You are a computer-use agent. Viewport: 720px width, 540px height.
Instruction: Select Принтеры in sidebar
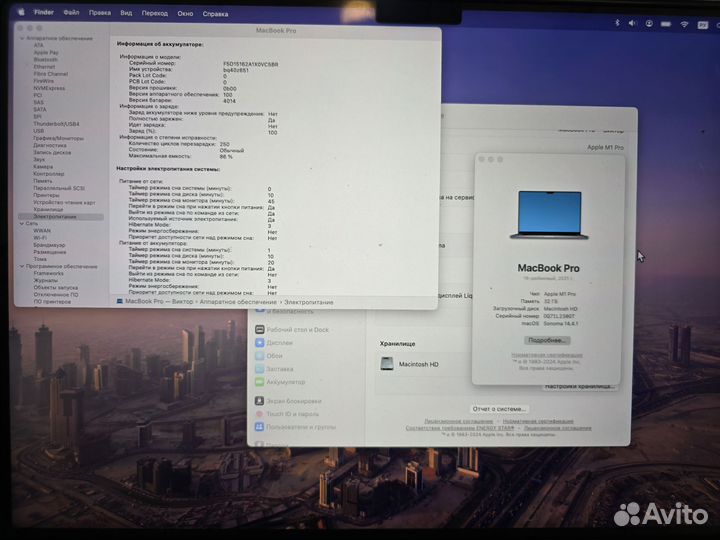47,195
